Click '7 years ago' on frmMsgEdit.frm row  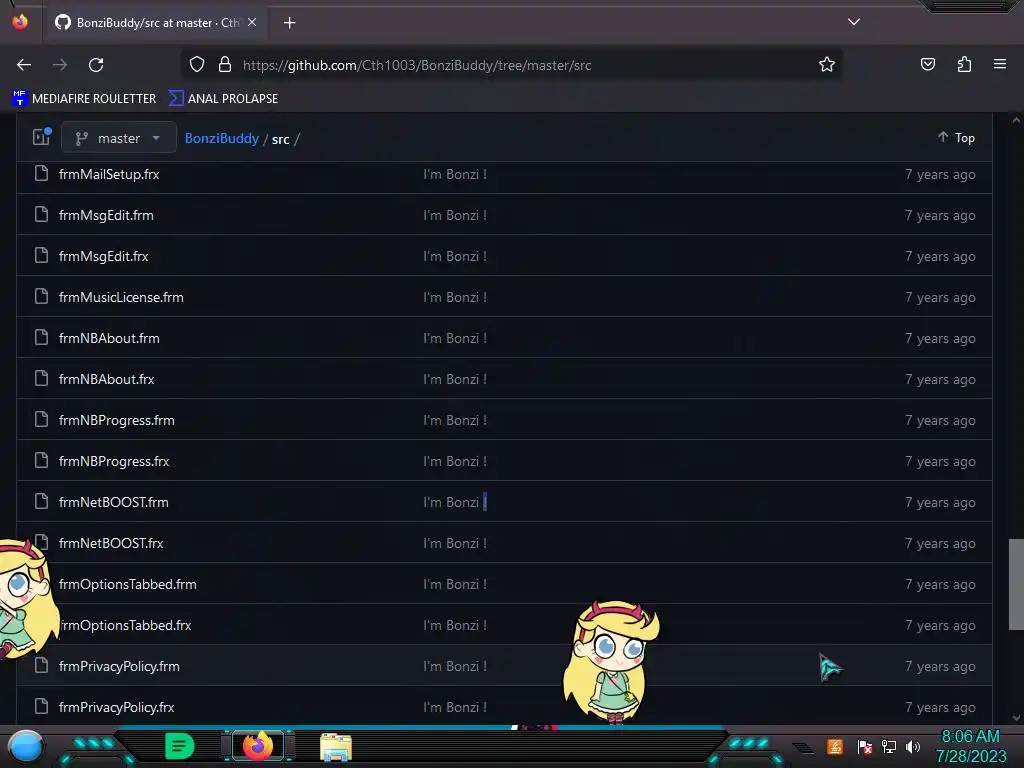point(940,216)
